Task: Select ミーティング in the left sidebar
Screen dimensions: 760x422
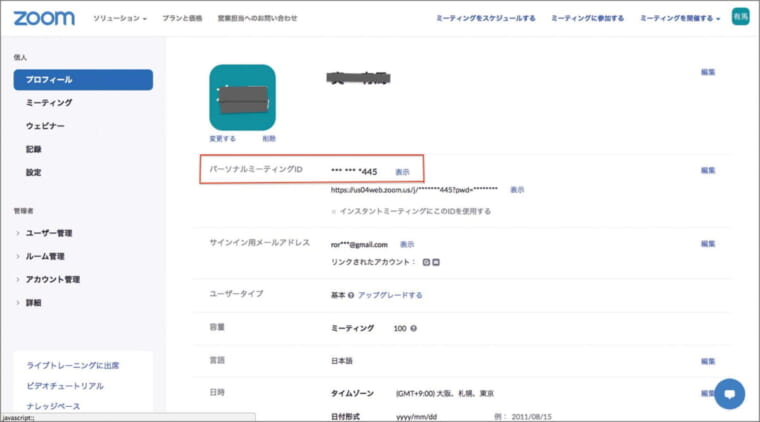Action: (x=49, y=103)
